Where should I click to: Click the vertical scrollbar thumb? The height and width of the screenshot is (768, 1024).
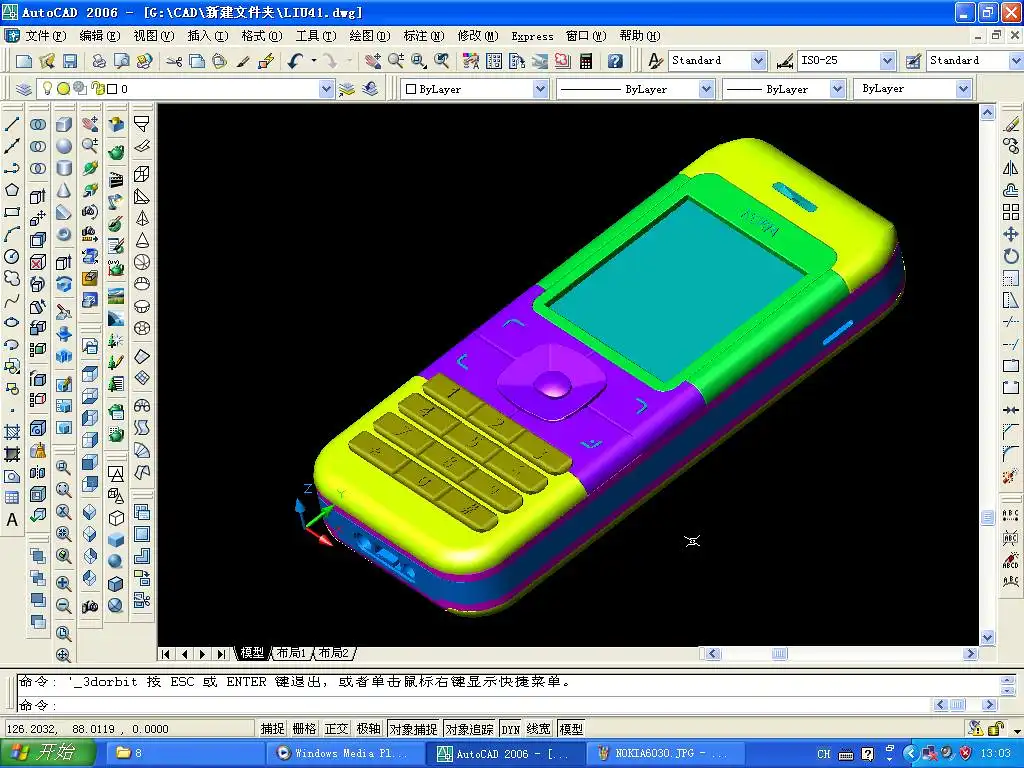point(987,517)
